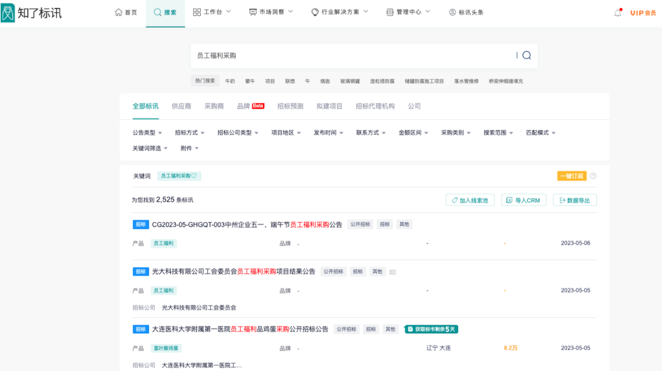Screen dimensions: 662x371
Task: Open the 关键词筛选 filter dropdown
Action: click(x=150, y=148)
